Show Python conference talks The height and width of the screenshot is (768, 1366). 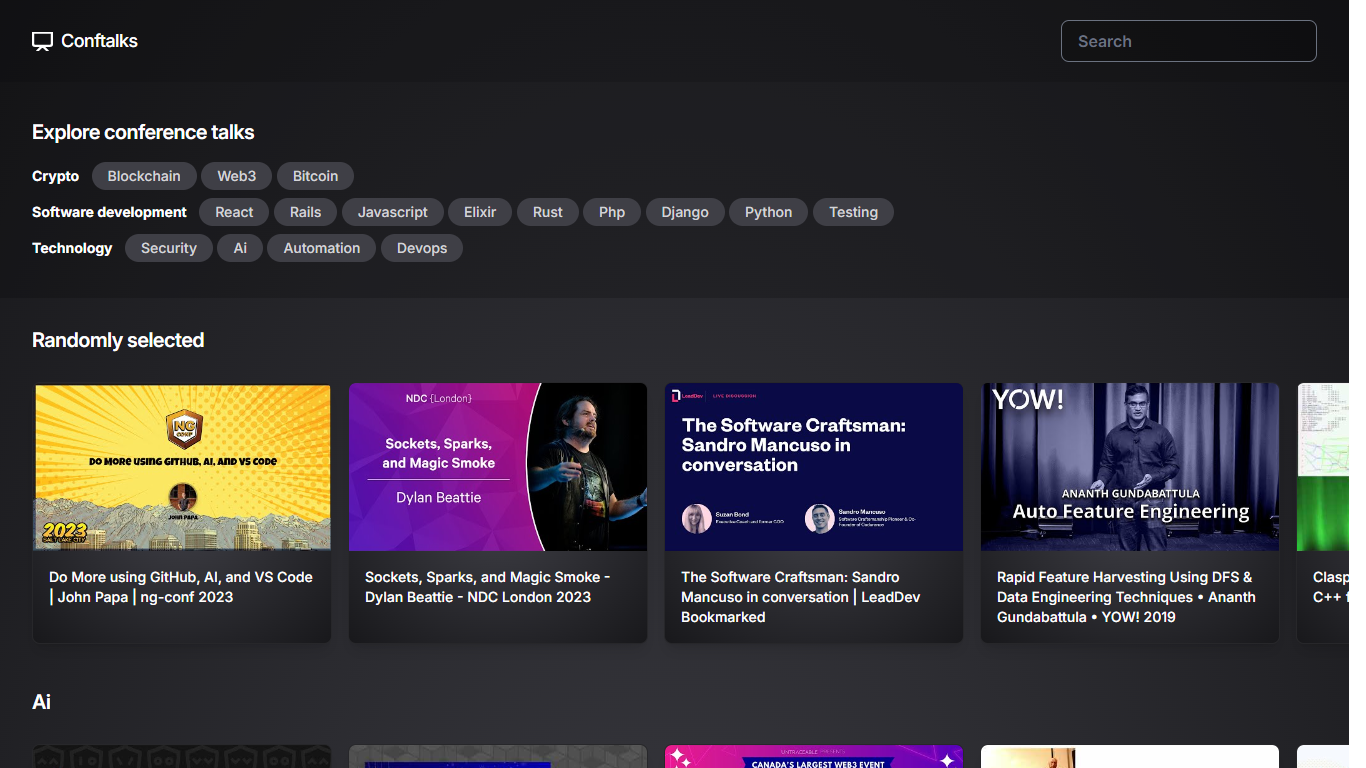(768, 212)
